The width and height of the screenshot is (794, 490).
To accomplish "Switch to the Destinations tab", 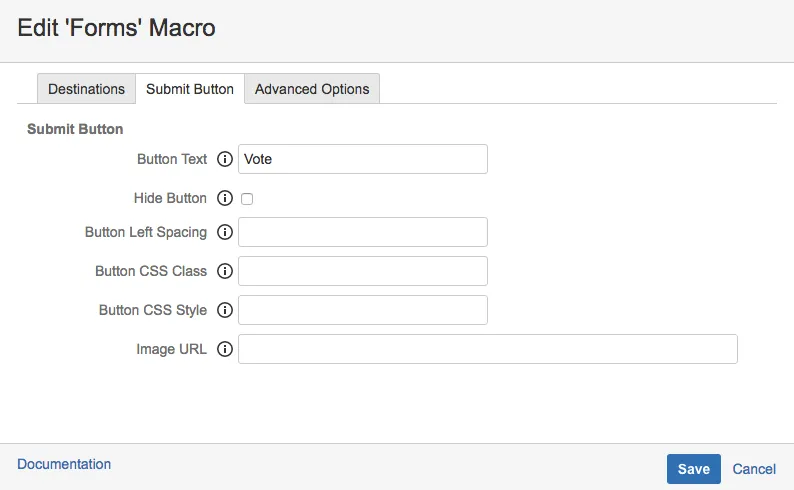I will tap(86, 89).
